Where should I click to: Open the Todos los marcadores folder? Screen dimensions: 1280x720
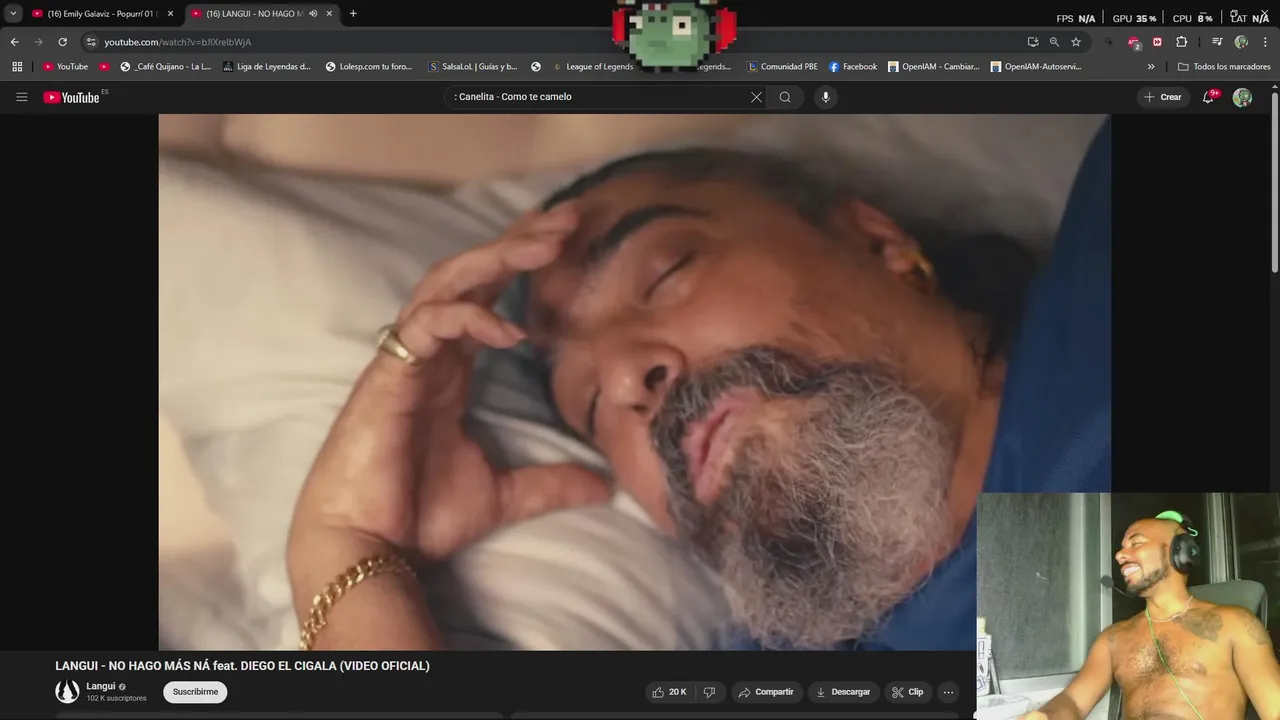click(1224, 67)
